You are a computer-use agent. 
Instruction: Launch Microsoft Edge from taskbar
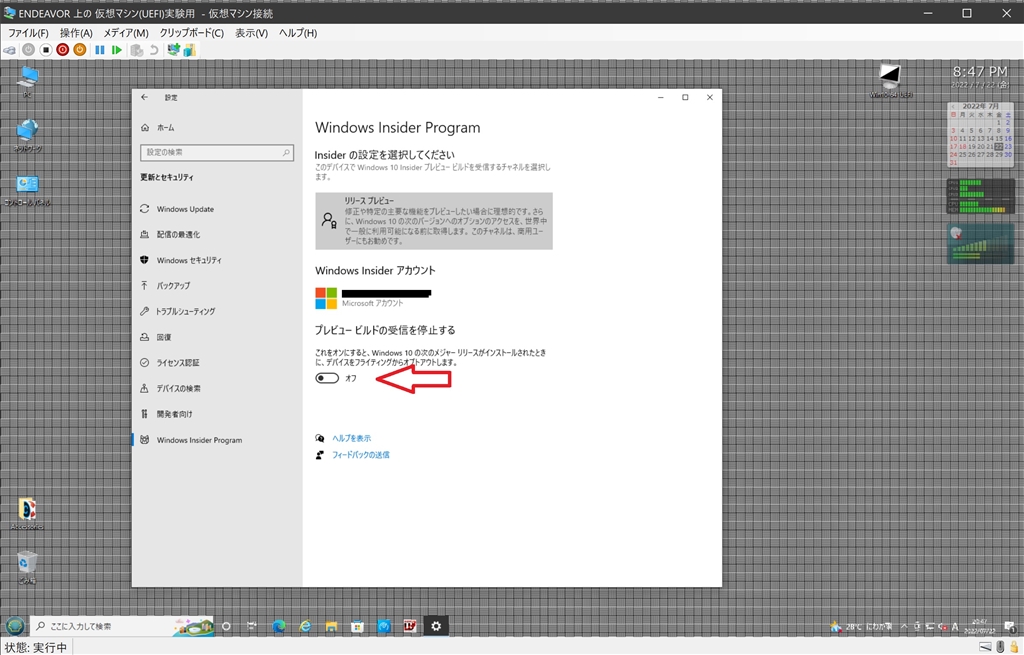click(x=279, y=626)
